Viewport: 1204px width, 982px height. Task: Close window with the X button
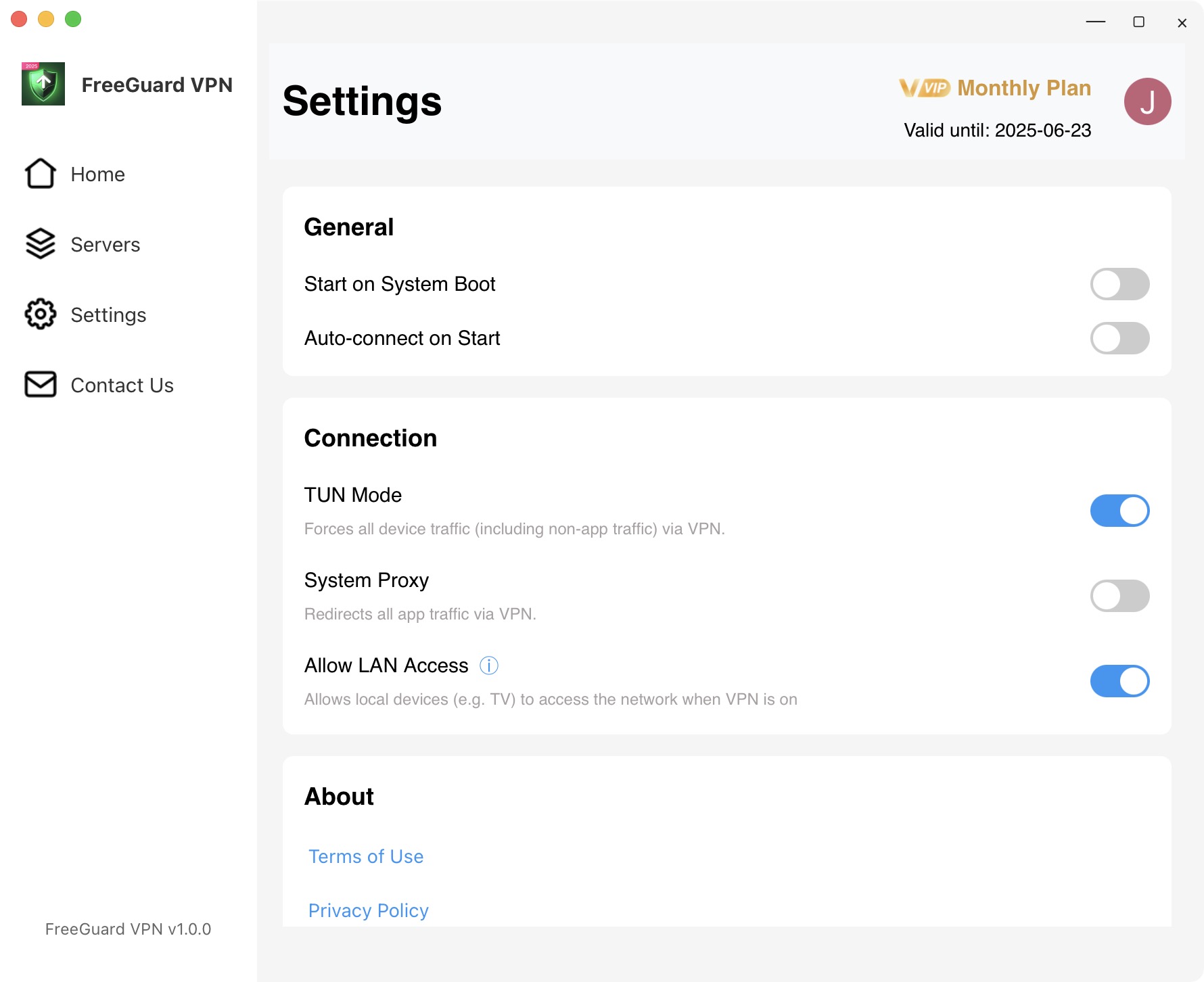coord(1182,23)
